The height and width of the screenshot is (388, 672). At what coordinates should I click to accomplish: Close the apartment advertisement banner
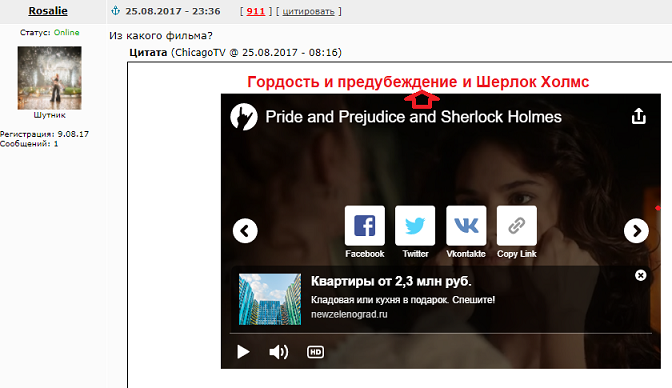pos(640,275)
